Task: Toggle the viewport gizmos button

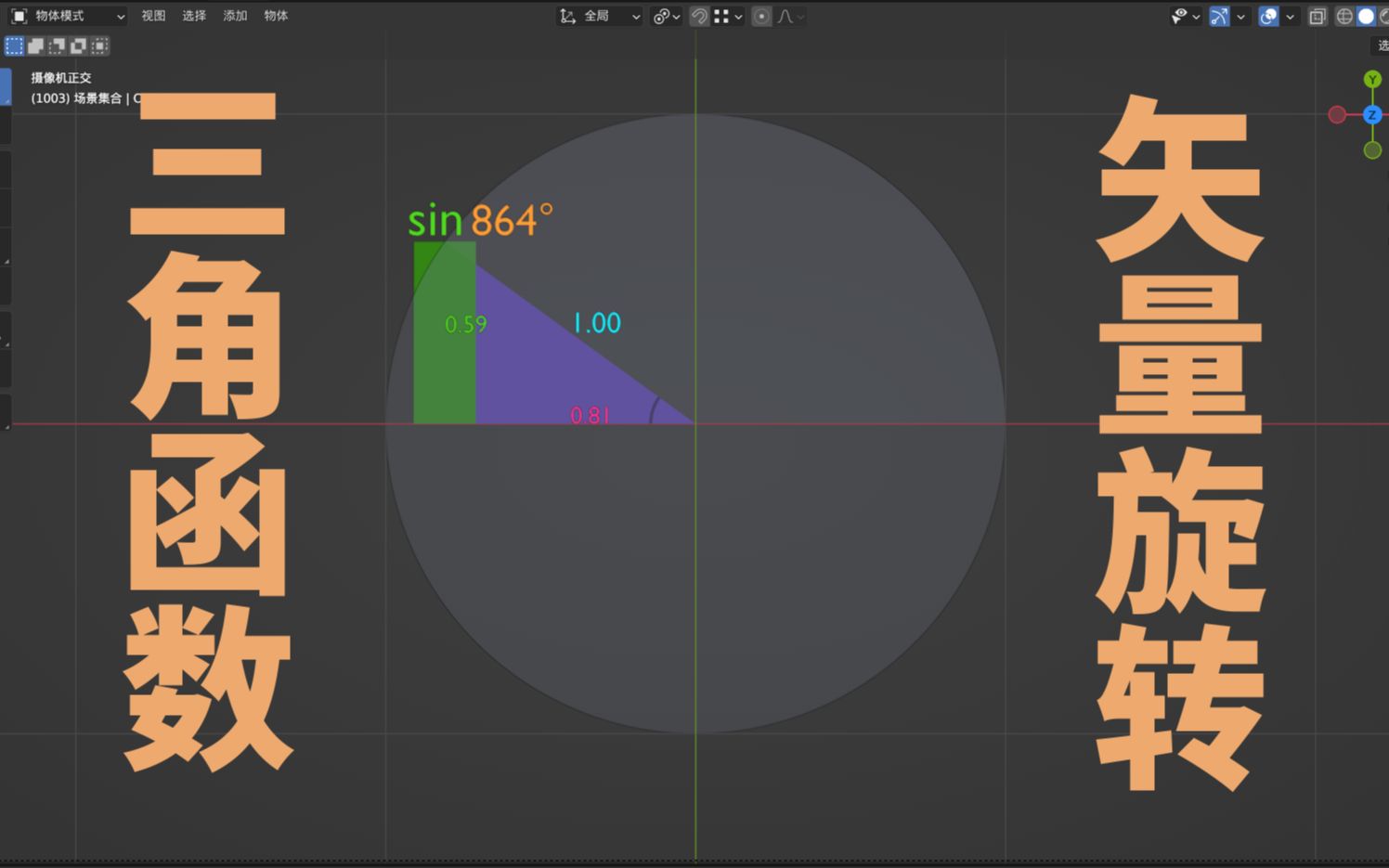Action: tap(1219, 16)
